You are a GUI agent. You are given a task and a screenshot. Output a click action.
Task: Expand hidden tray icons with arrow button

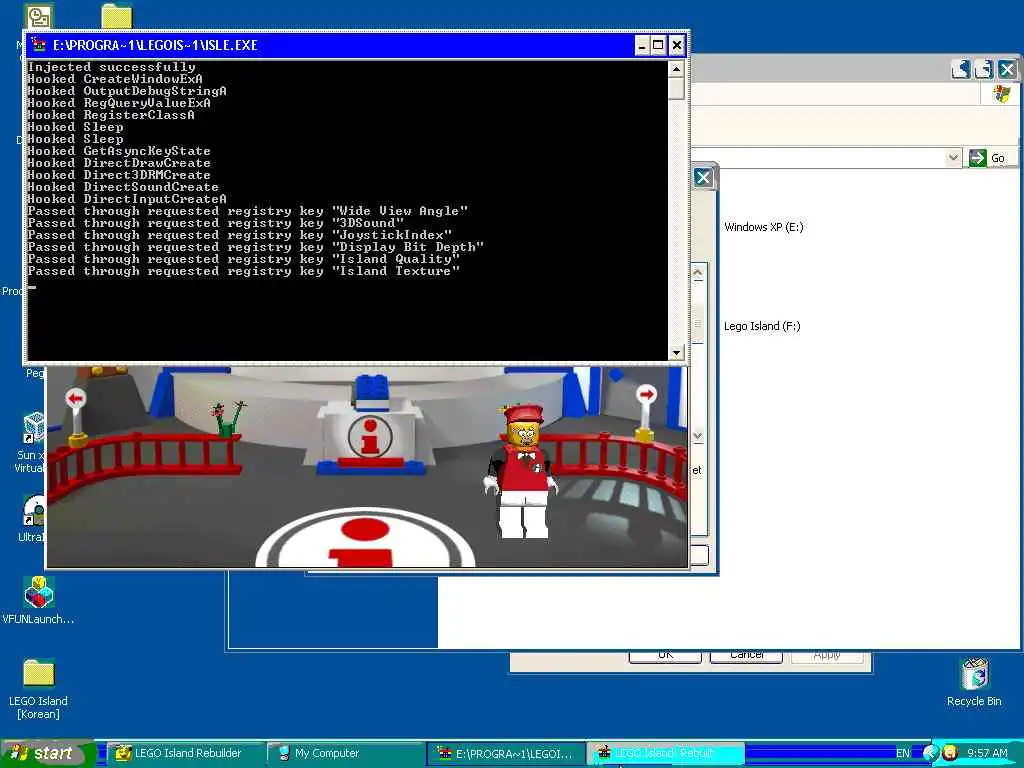pyautogui.click(x=930, y=754)
